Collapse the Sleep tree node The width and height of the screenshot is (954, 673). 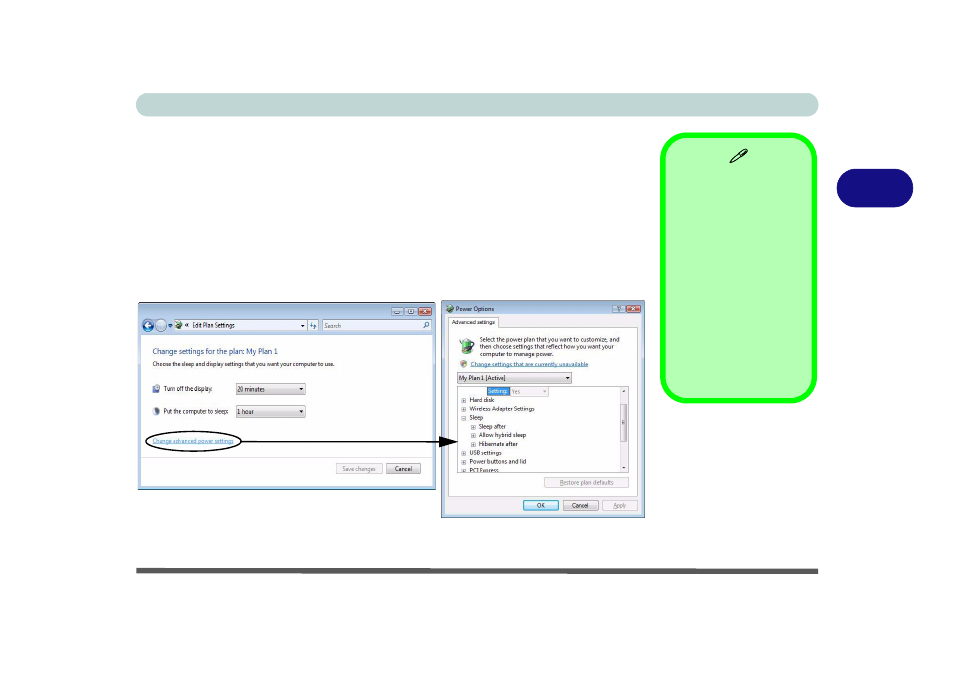click(x=464, y=417)
